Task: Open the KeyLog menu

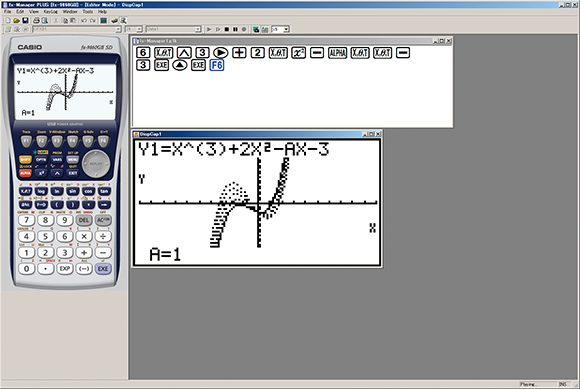Action: [x=51, y=12]
